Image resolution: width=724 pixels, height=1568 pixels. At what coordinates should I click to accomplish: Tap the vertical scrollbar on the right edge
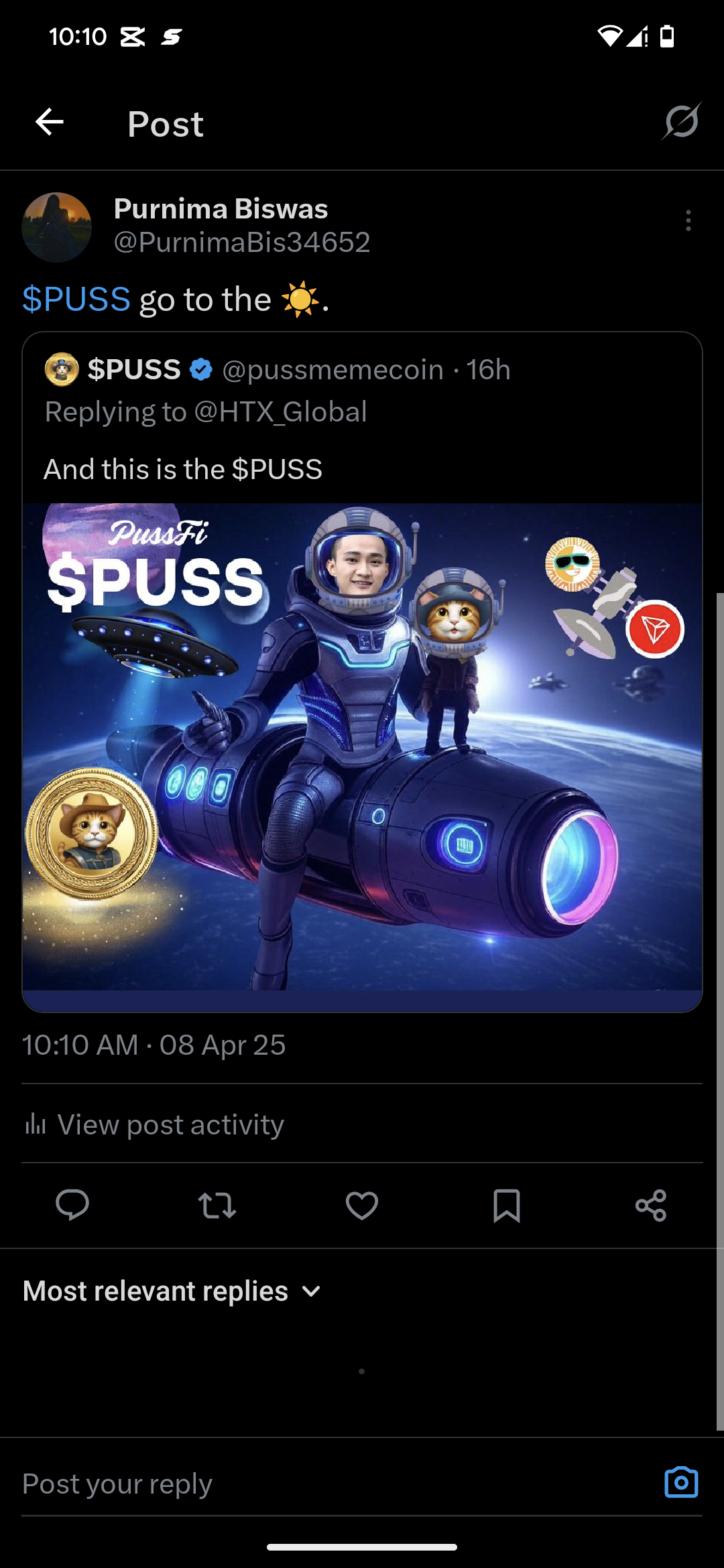click(x=720, y=1012)
